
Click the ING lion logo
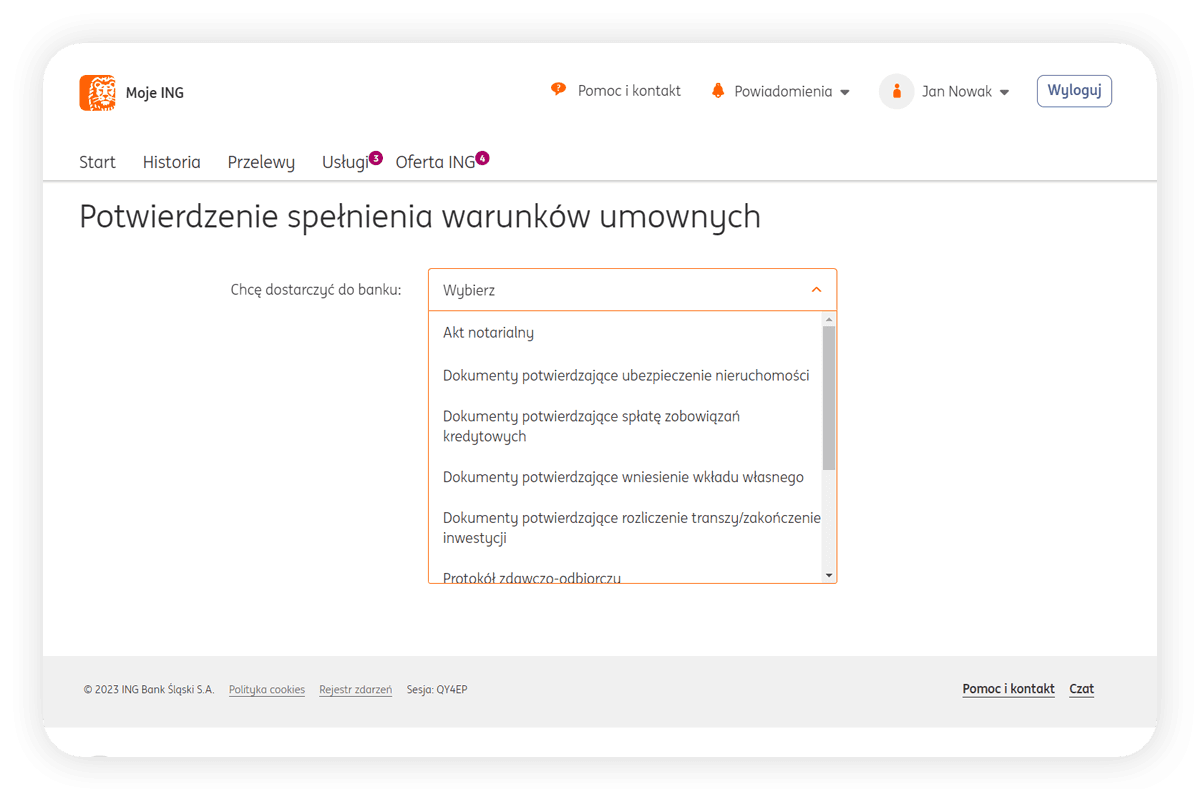point(97,93)
